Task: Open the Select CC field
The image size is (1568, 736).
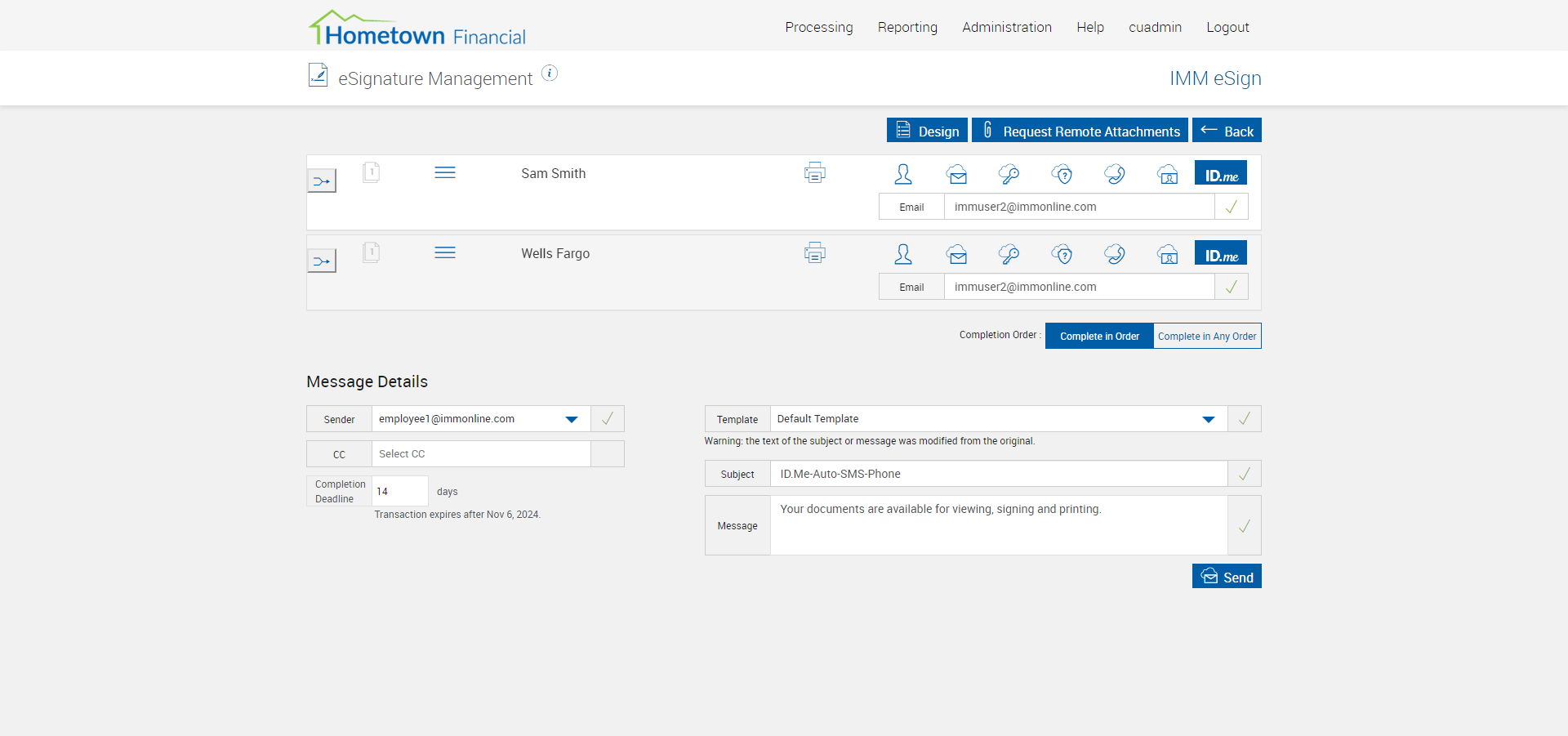Action: [481, 453]
